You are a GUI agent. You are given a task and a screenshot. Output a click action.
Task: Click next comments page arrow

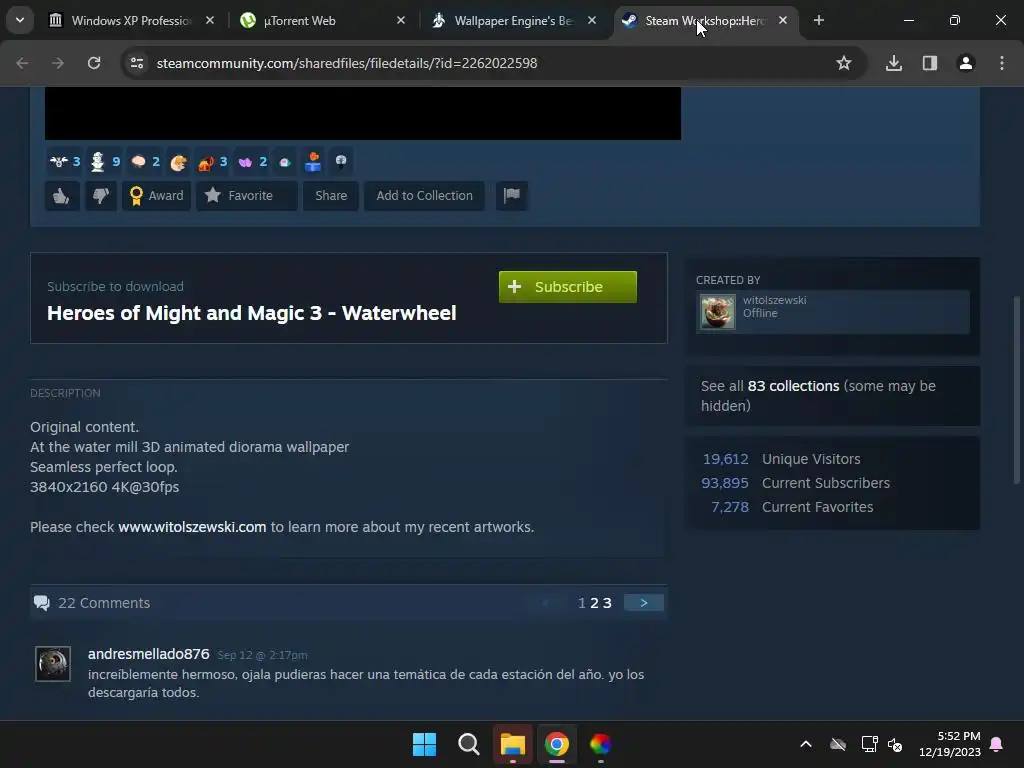click(x=643, y=603)
